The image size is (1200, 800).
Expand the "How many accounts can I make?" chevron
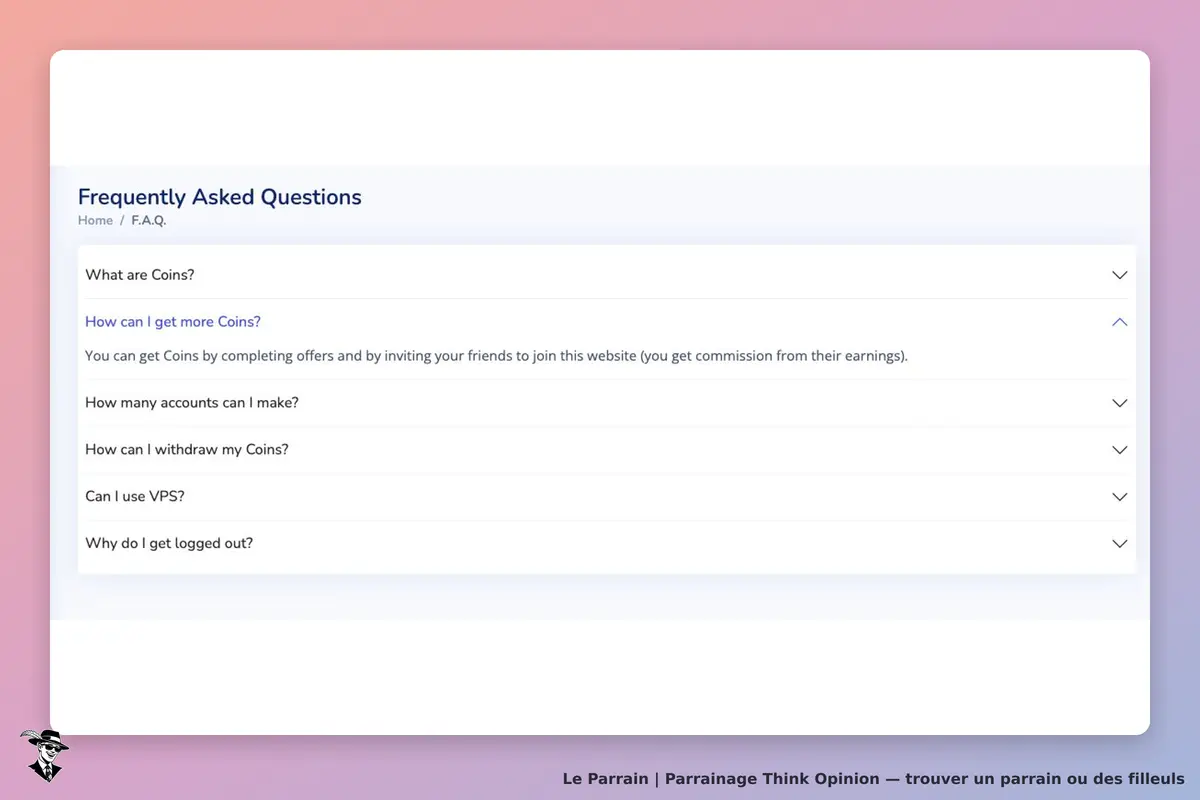tap(1120, 403)
